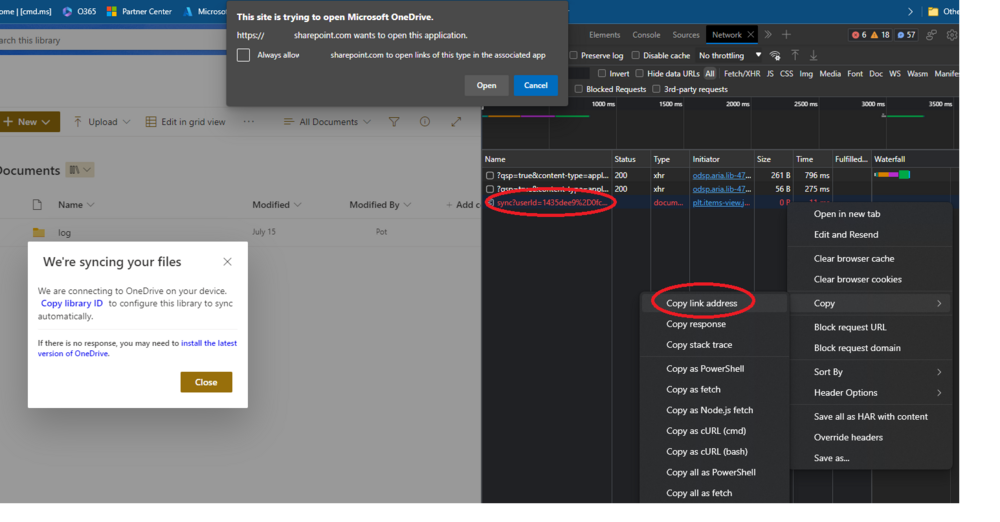Select Copy link address menu item
The image size is (1000, 522).
pos(701,303)
